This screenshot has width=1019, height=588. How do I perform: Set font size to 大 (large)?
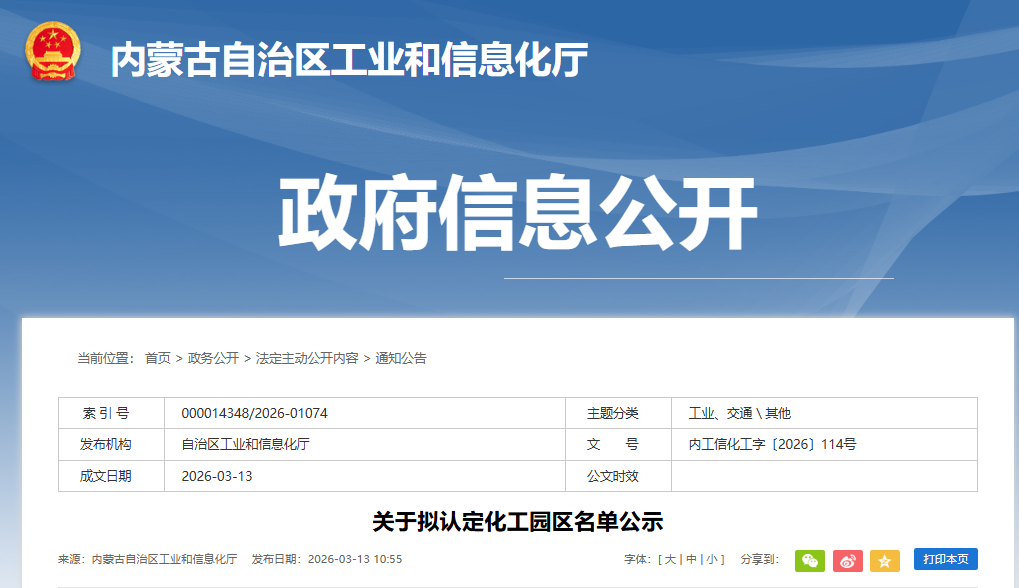coord(671,560)
